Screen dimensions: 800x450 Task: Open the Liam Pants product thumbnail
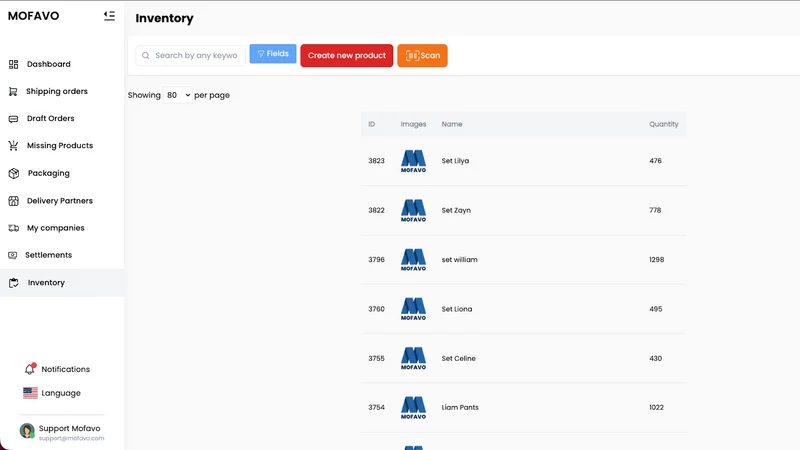(x=413, y=408)
